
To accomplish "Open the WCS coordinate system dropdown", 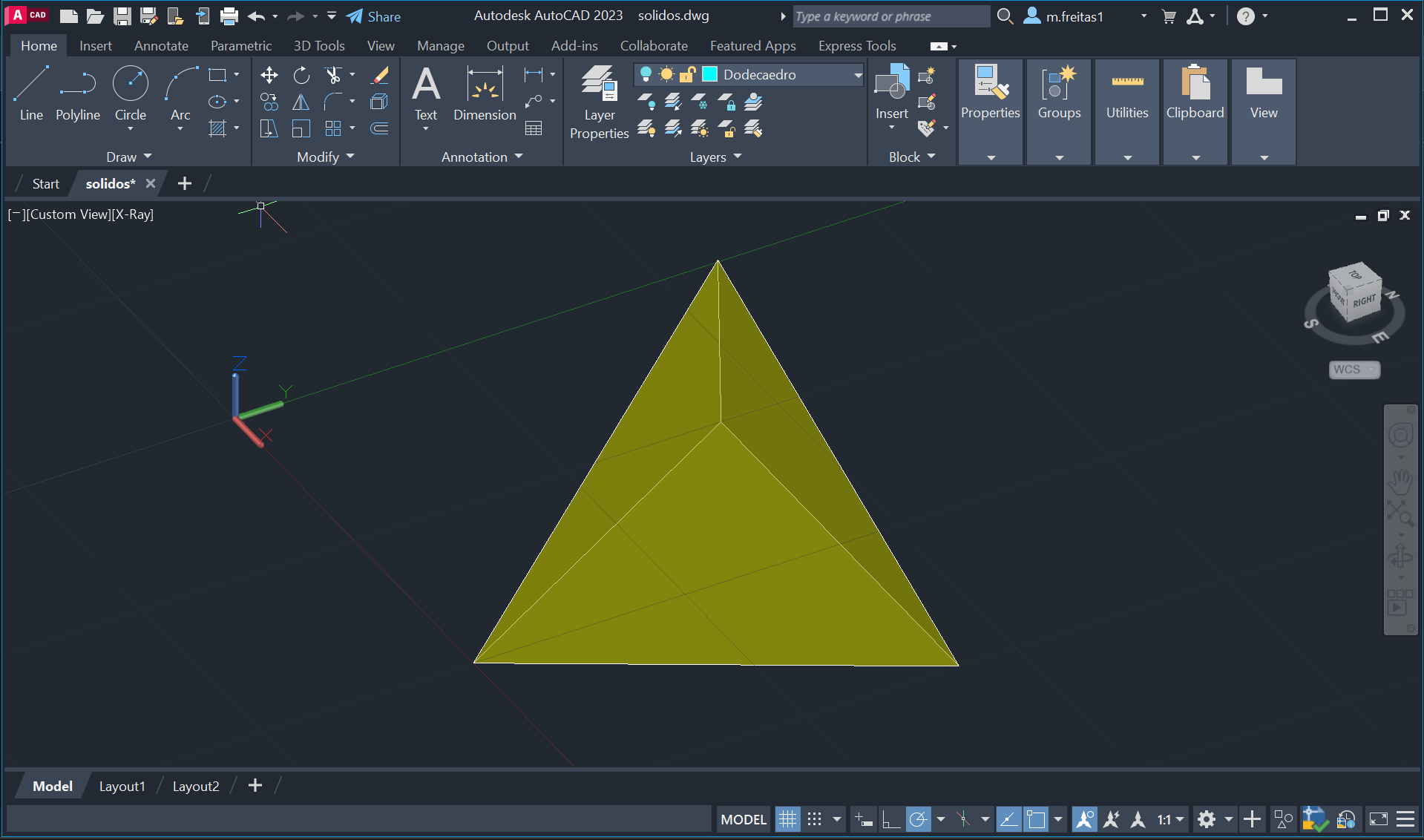I will coord(1354,370).
